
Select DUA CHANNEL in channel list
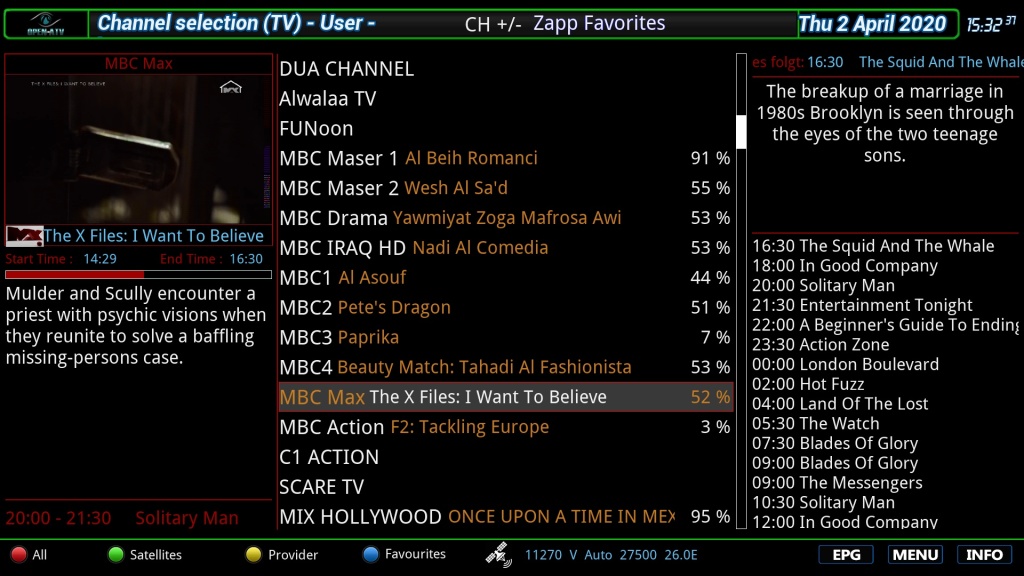point(505,69)
